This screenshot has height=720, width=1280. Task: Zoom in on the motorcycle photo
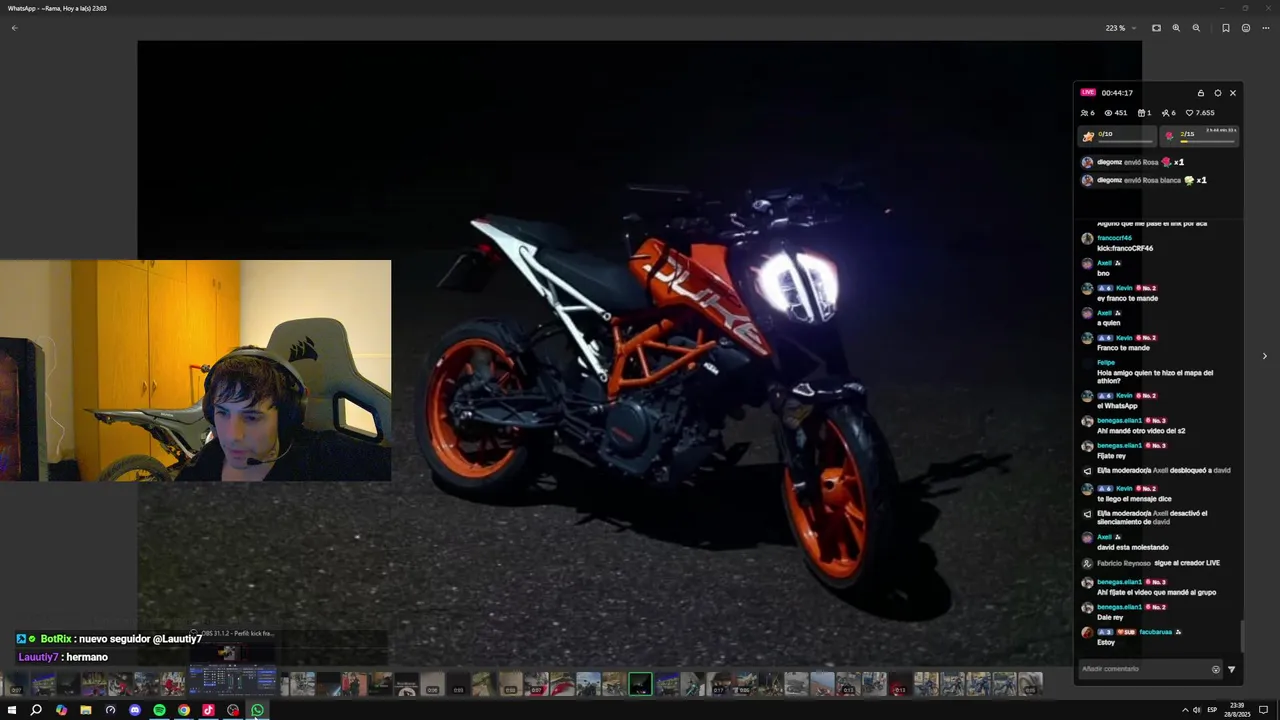click(1176, 28)
